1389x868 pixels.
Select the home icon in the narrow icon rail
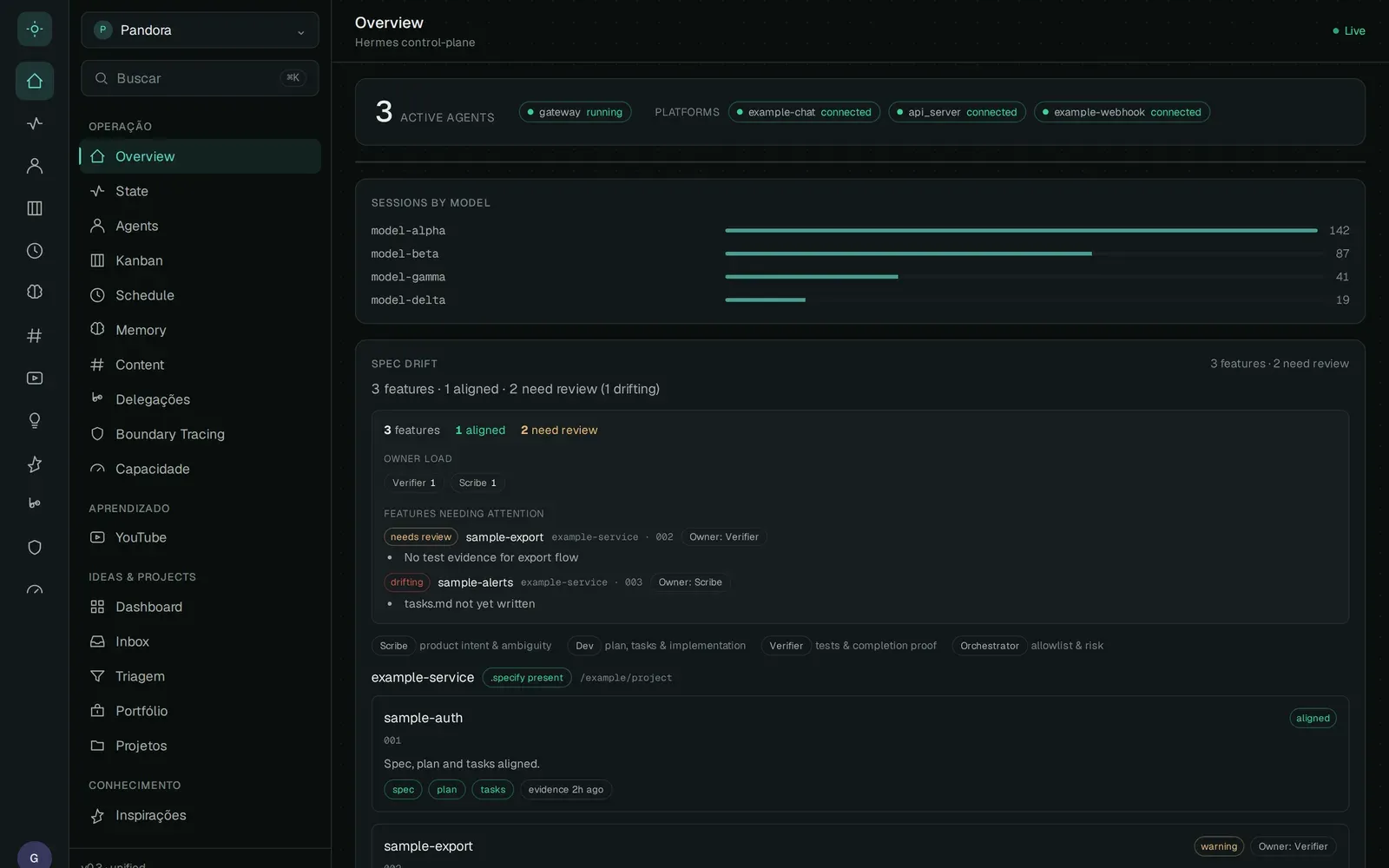35,81
